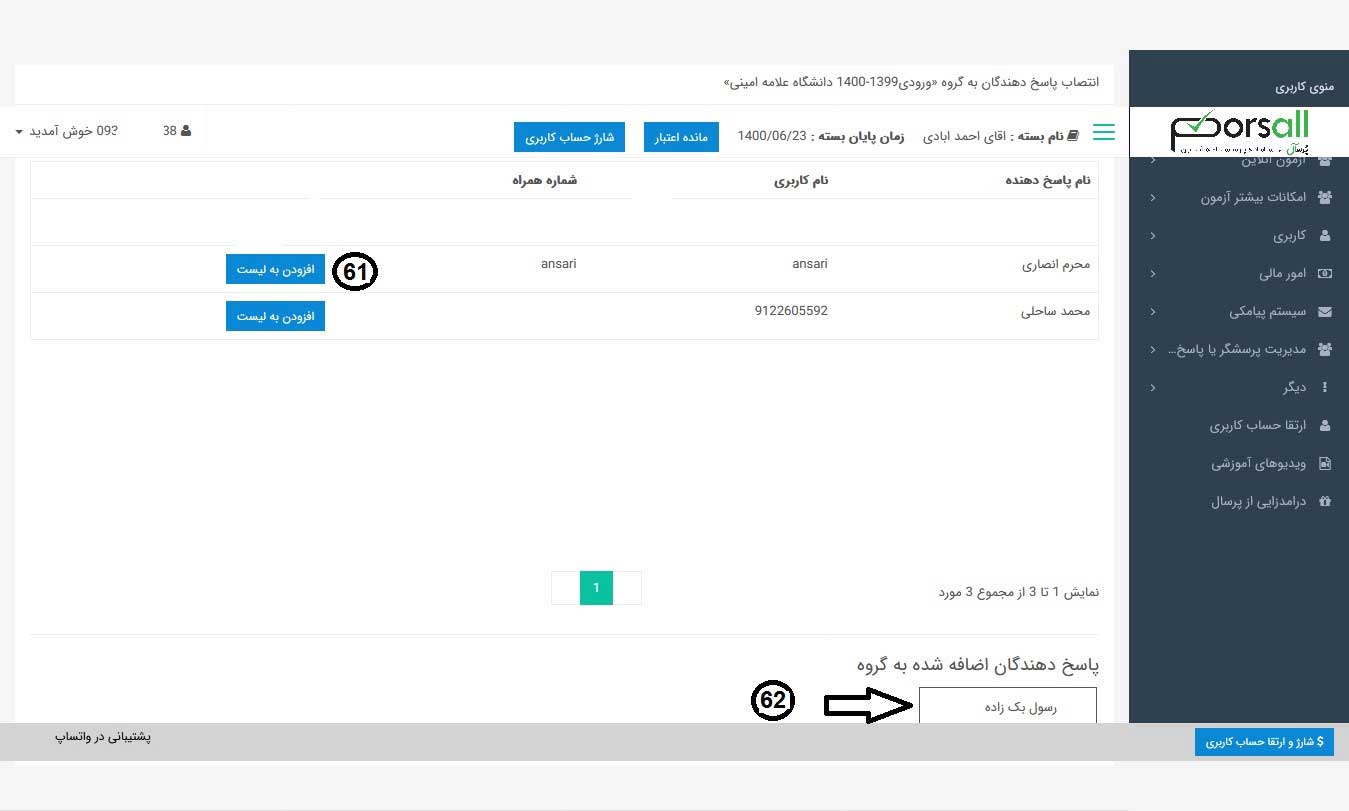Click the person icon beside کاربری
Image resolution: width=1349 pixels, height=811 pixels.
[x=1325, y=236]
